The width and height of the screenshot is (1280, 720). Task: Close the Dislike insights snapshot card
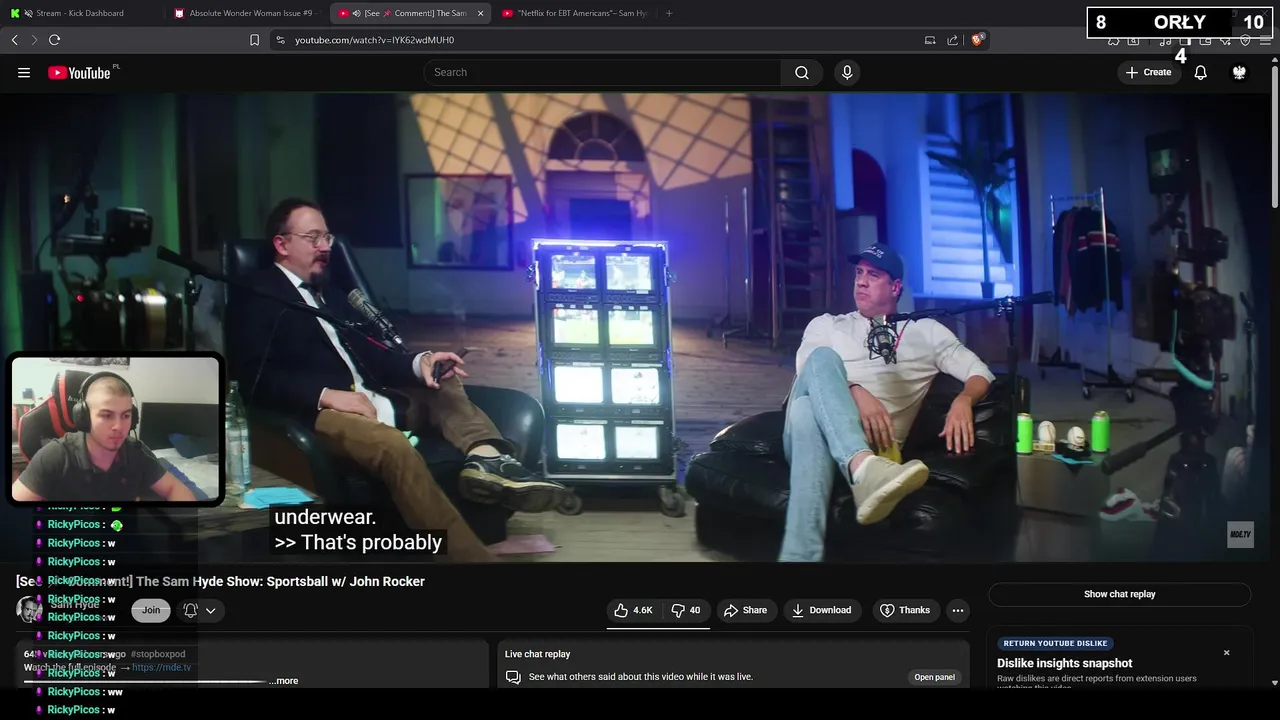[1226, 653]
